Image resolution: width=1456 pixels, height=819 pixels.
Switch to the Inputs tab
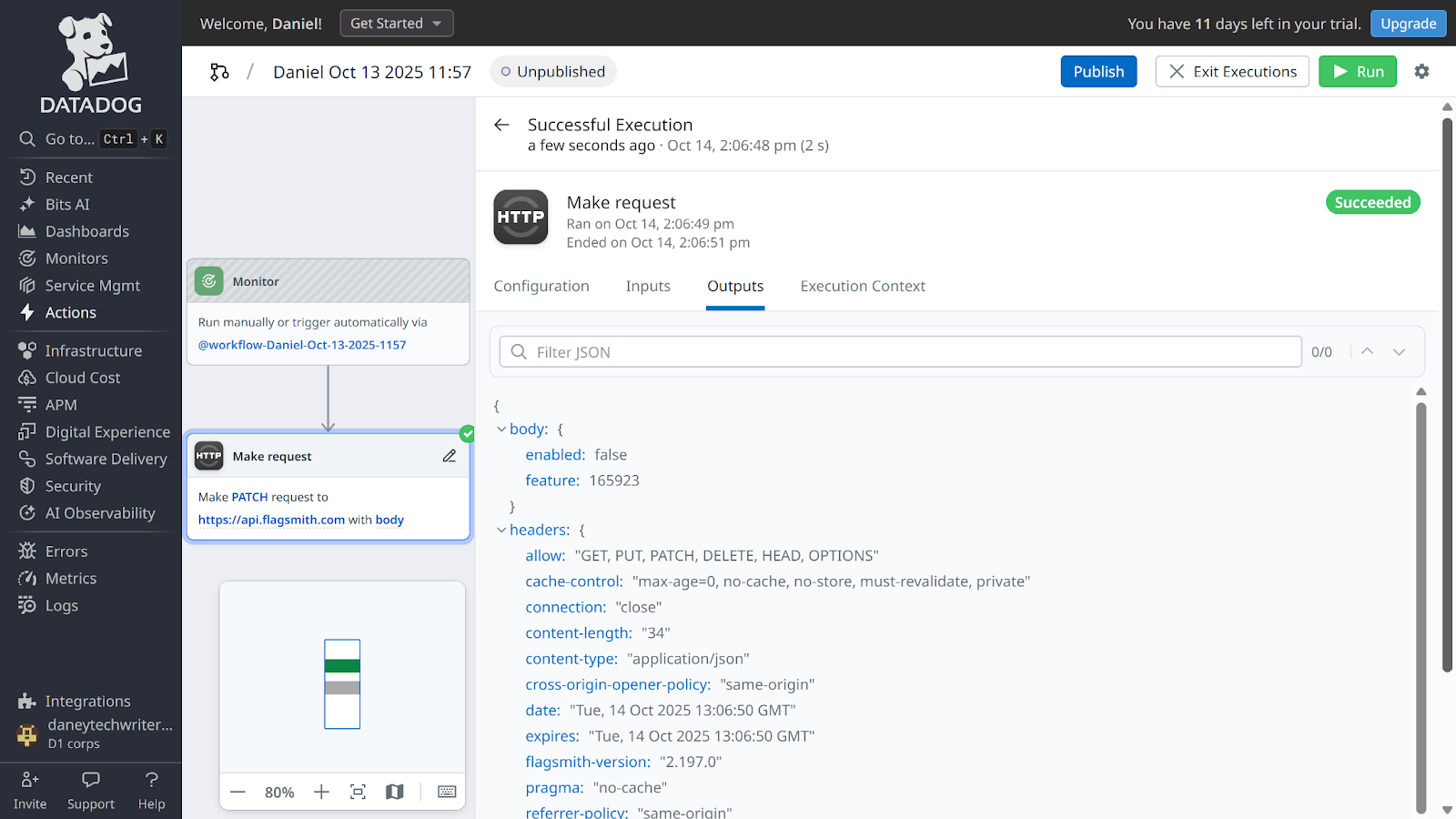(648, 286)
